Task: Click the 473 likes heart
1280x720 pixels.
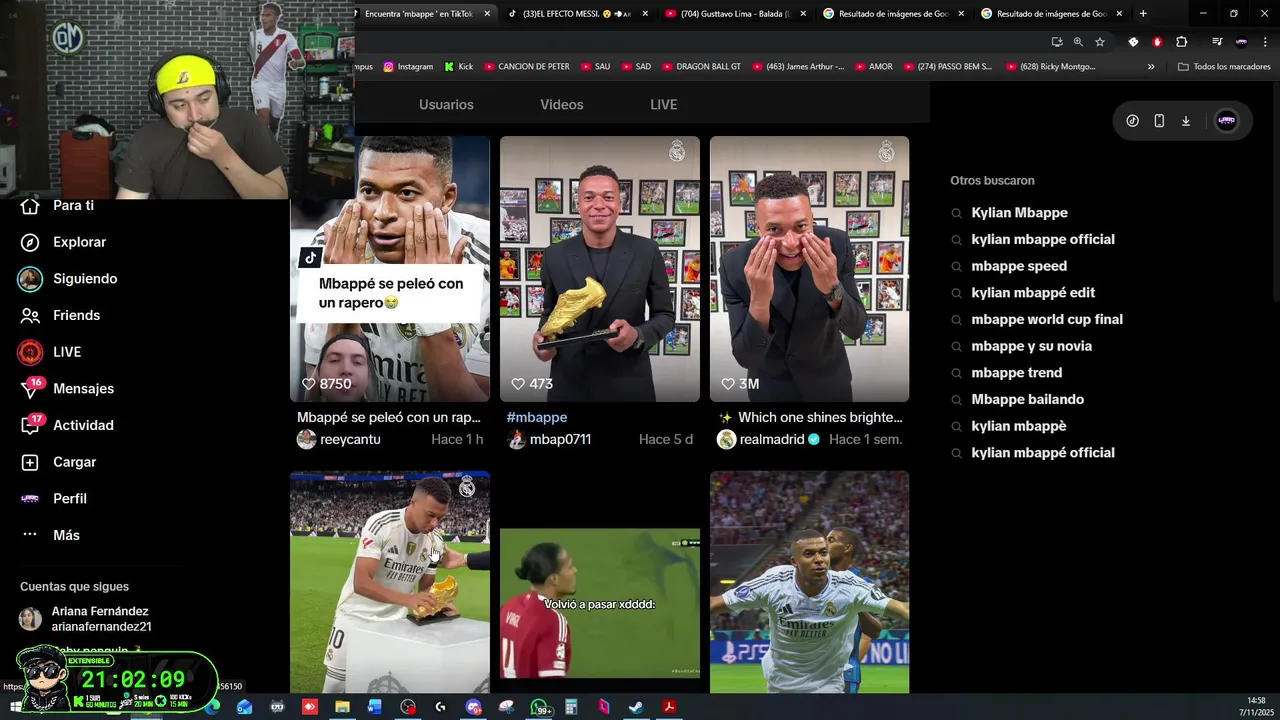Action: [518, 384]
